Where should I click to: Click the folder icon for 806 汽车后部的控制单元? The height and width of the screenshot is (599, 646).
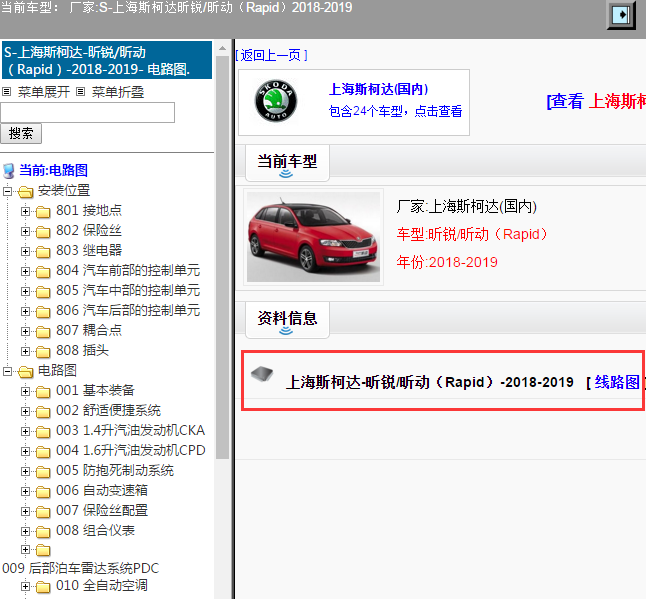43,311
